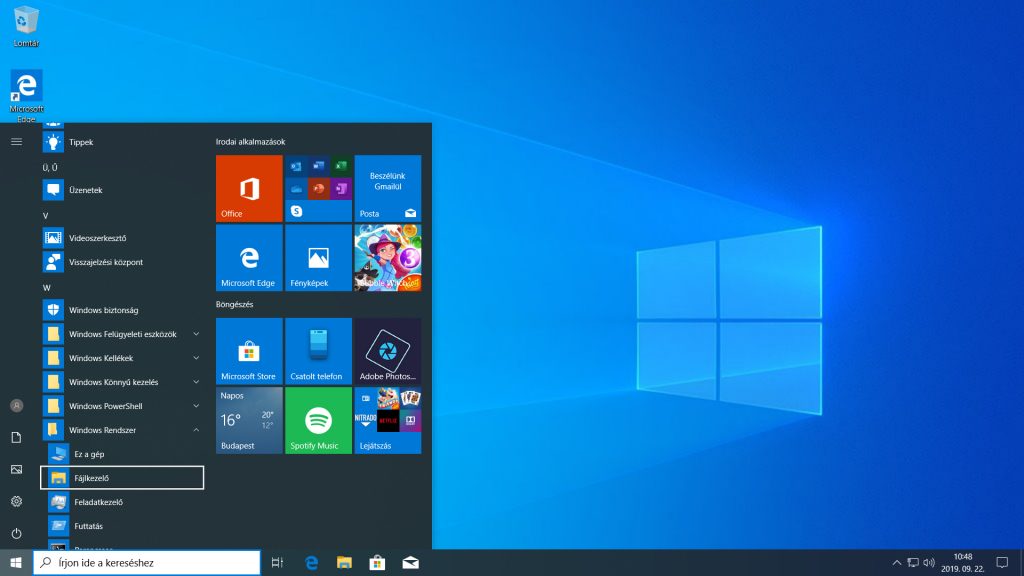Image resolution: width=1024 pixels, height=576 pixels.
Task: Open Microsoft Store from the taskbar
Action: (x=377, y=562)
